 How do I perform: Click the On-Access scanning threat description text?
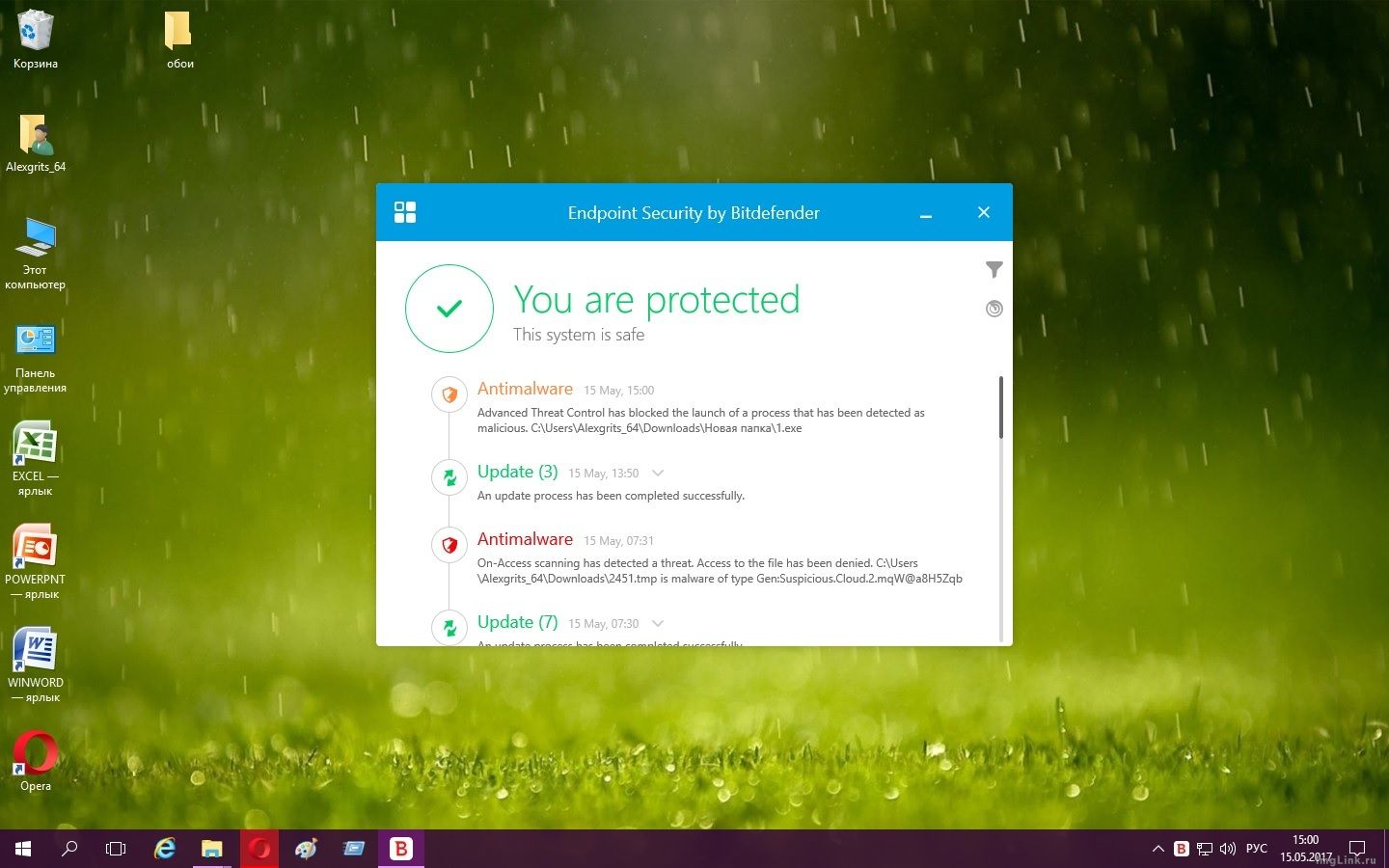(720, 571)
